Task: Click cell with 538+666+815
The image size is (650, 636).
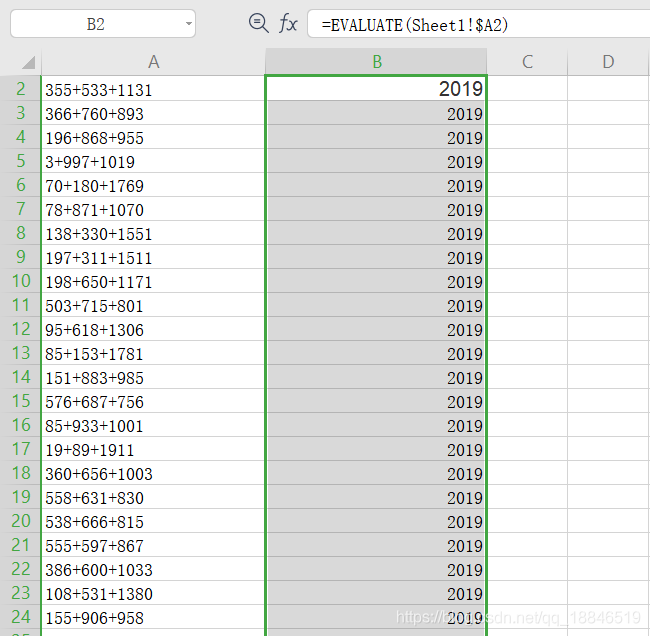Action: pyautogui.click(x=153, y=521)
